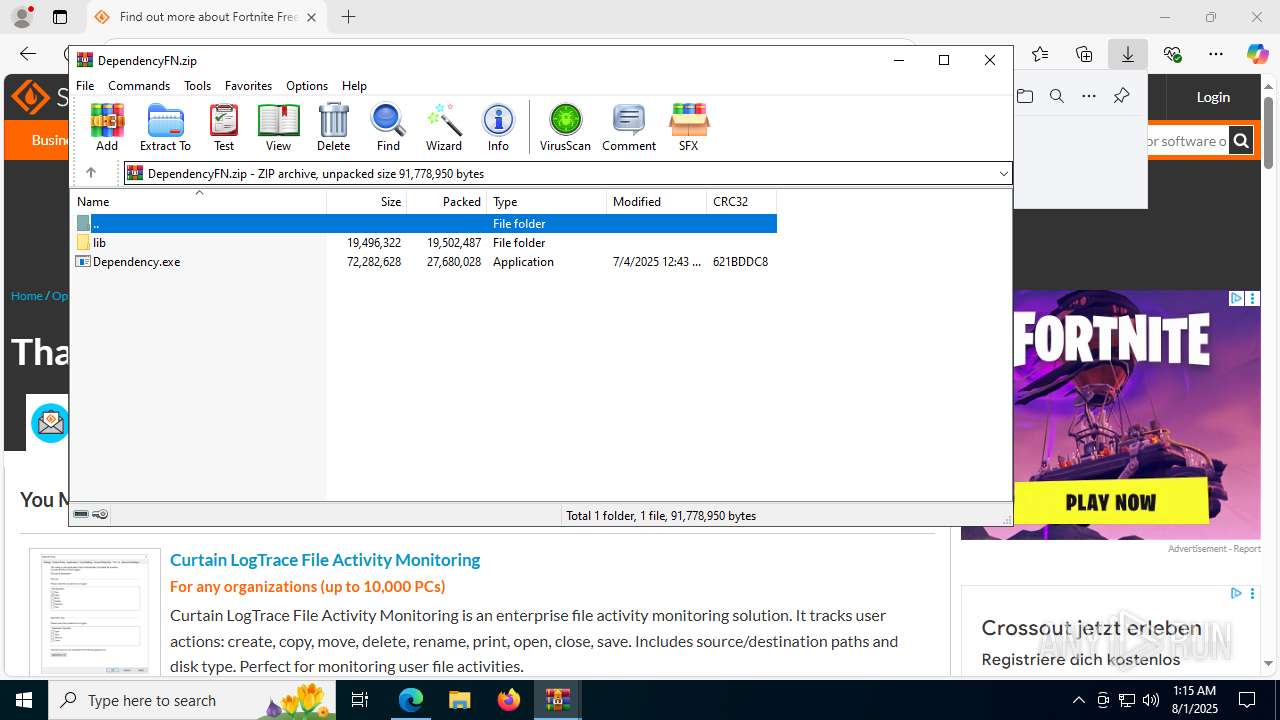Open the notification center icon

point(1247,700)
